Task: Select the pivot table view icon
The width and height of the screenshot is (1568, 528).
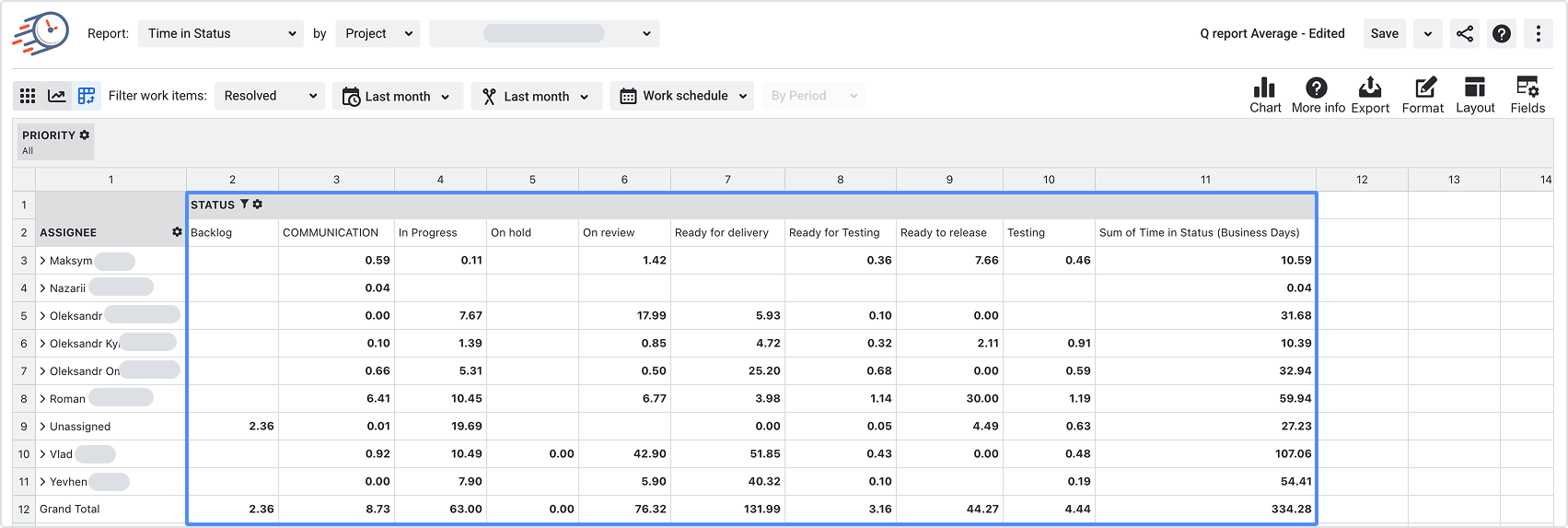Action: click(x=87, y=96)
